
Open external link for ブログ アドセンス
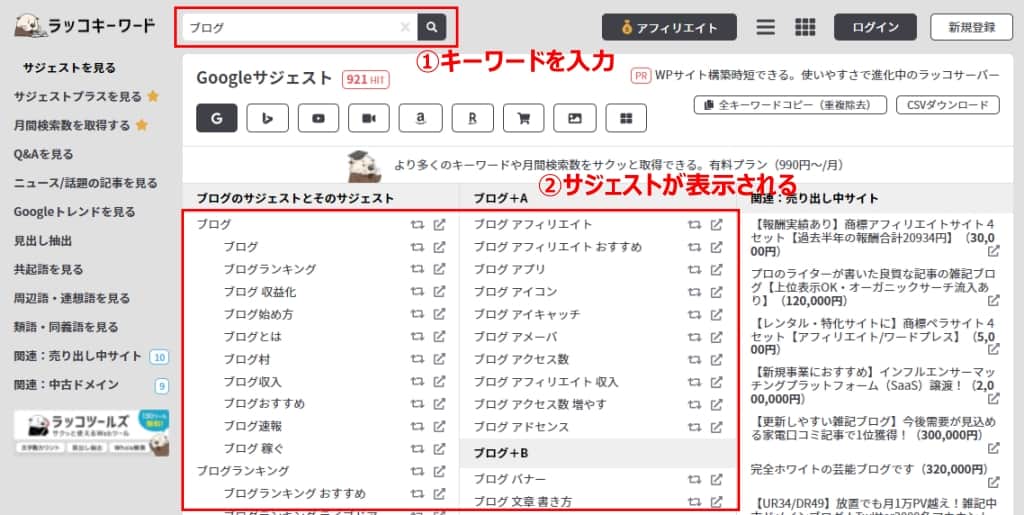click(716, 427)
